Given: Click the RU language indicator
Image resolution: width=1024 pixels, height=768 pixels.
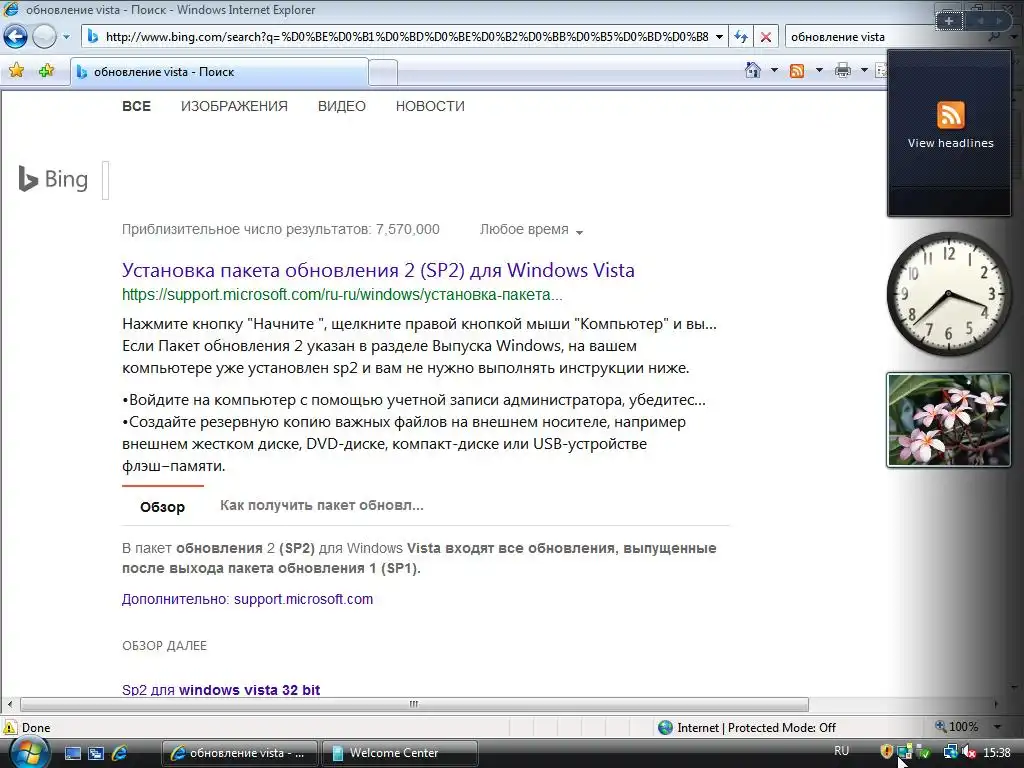Looking at the screenshot, I should [x=841, y=751].
